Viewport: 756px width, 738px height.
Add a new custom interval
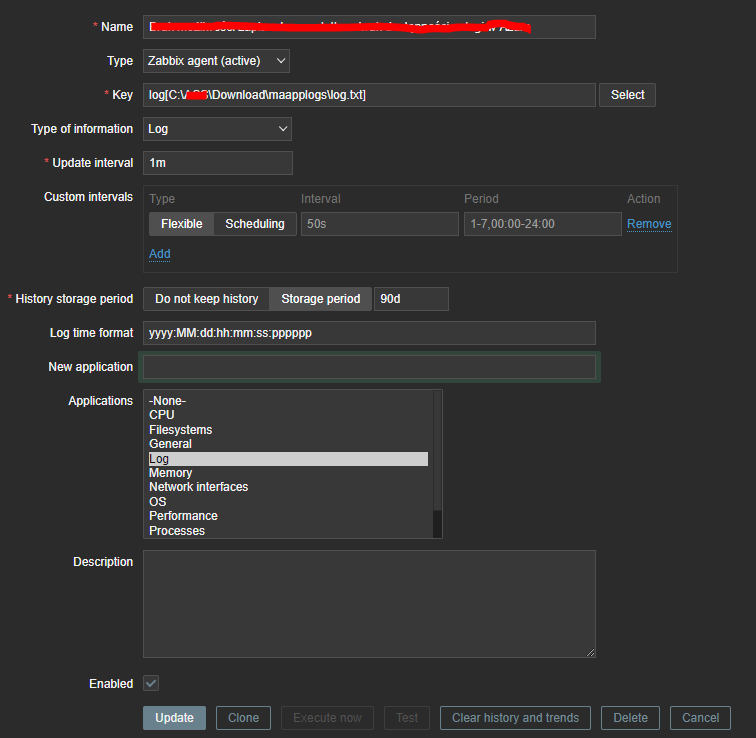(159, 254)
